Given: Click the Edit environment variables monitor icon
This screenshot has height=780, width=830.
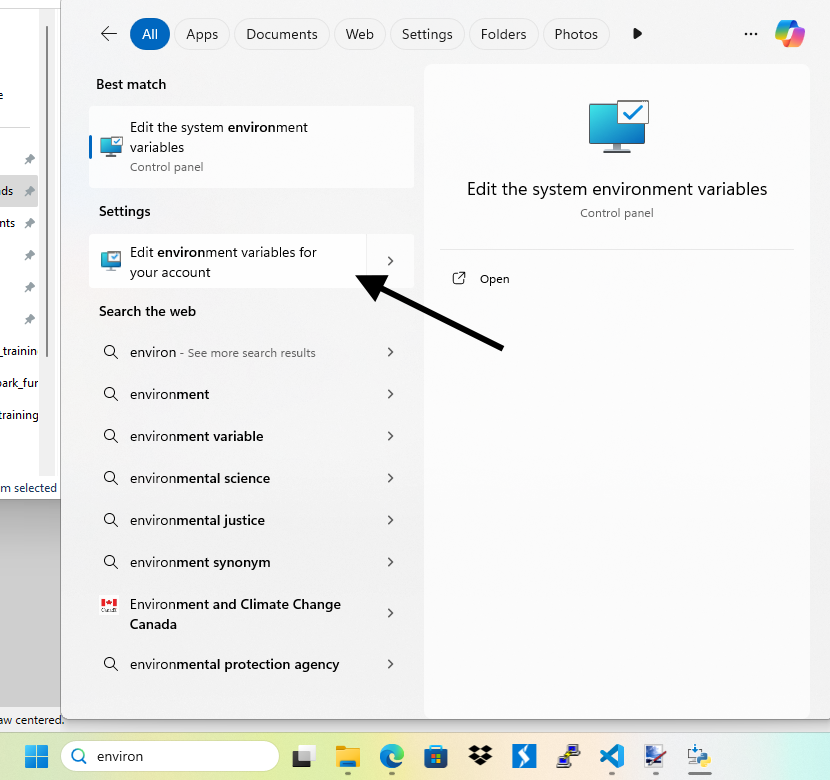Looking at the screenshot, I should coord(111,261).
